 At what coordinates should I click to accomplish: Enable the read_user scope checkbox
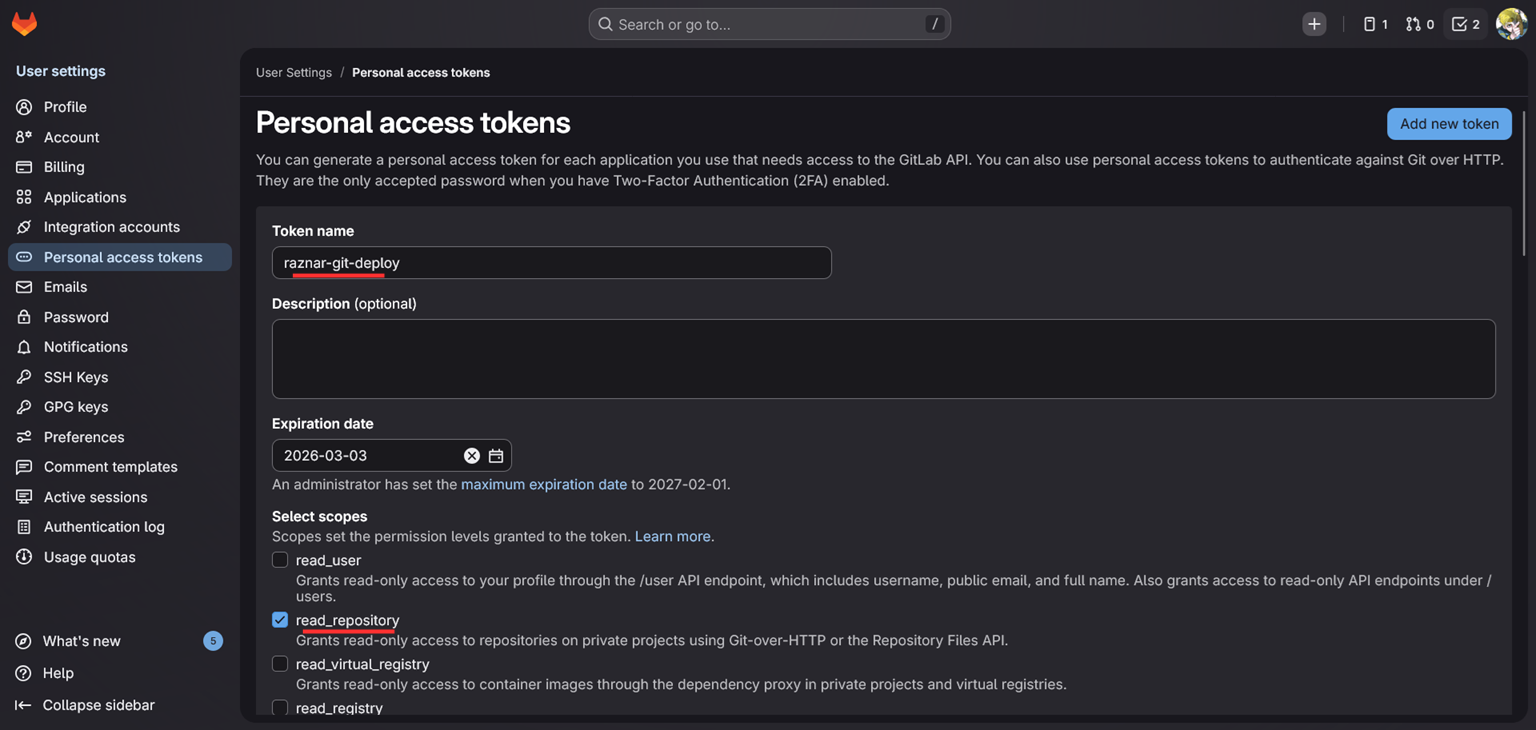click(280, 560)
